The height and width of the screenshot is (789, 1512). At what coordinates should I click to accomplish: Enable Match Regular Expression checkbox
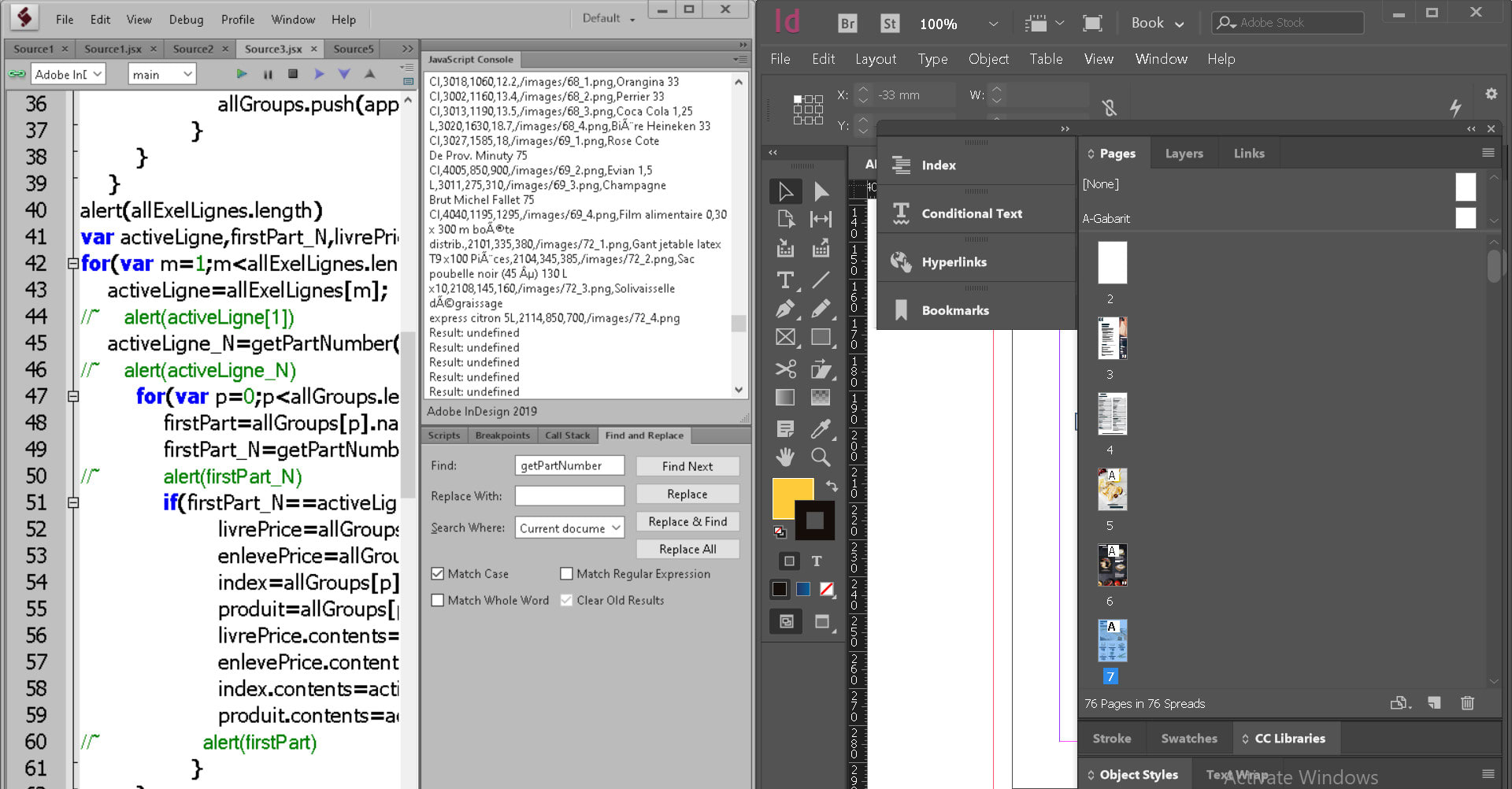[x=566, y=574]
